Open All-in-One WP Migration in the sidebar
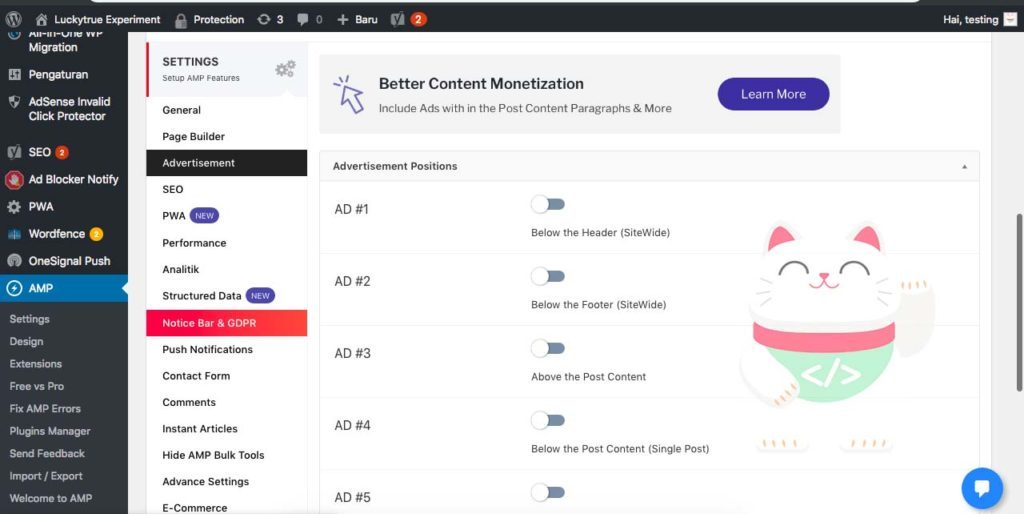The width and height of the screenshot is (1024, 514). 64,42
